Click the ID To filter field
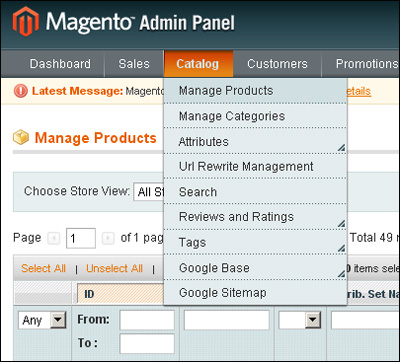400x362 pixels. point(147,344)
